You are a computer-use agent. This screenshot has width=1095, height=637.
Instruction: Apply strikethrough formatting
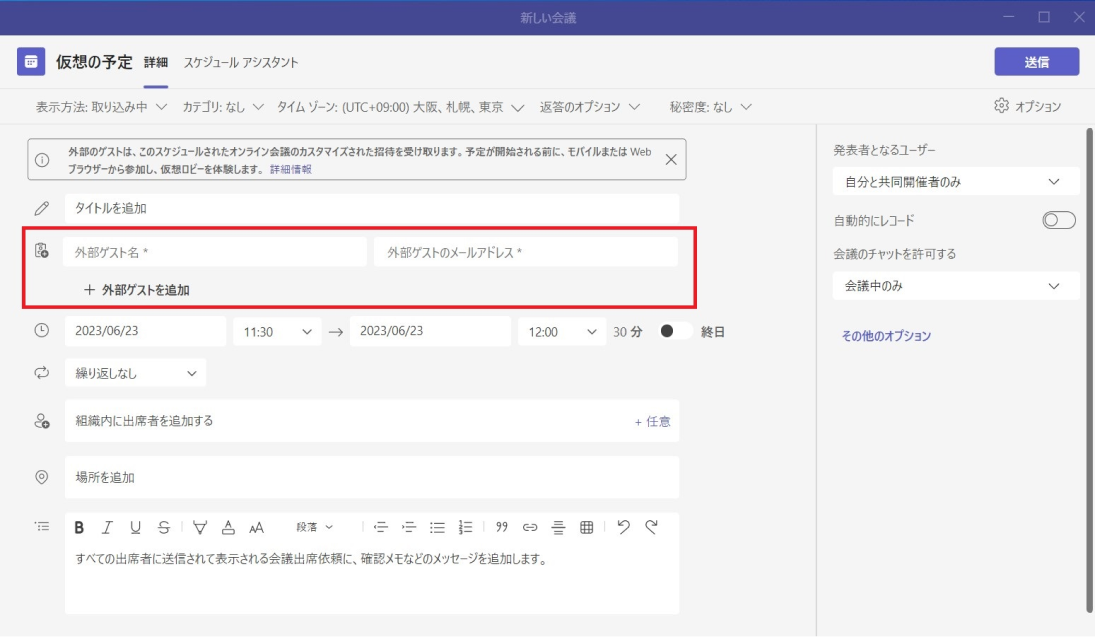click(163, 527)
